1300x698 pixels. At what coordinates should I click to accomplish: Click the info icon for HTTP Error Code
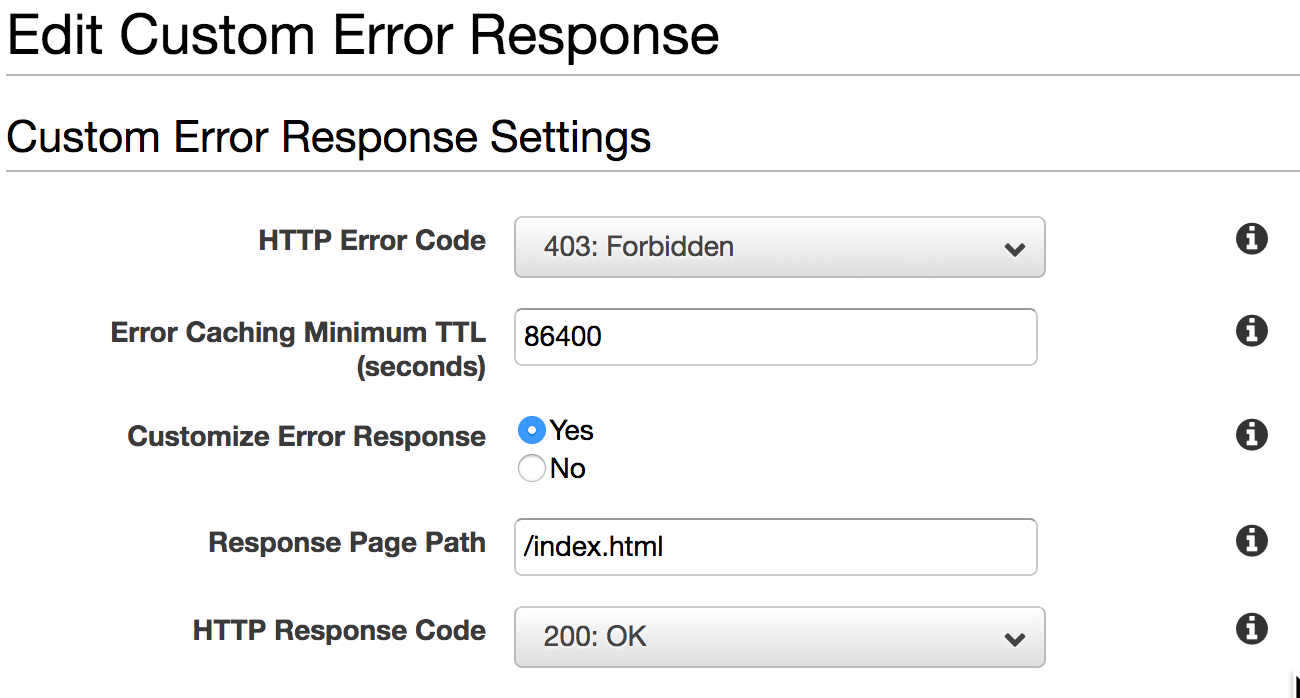click(1251, 240)
